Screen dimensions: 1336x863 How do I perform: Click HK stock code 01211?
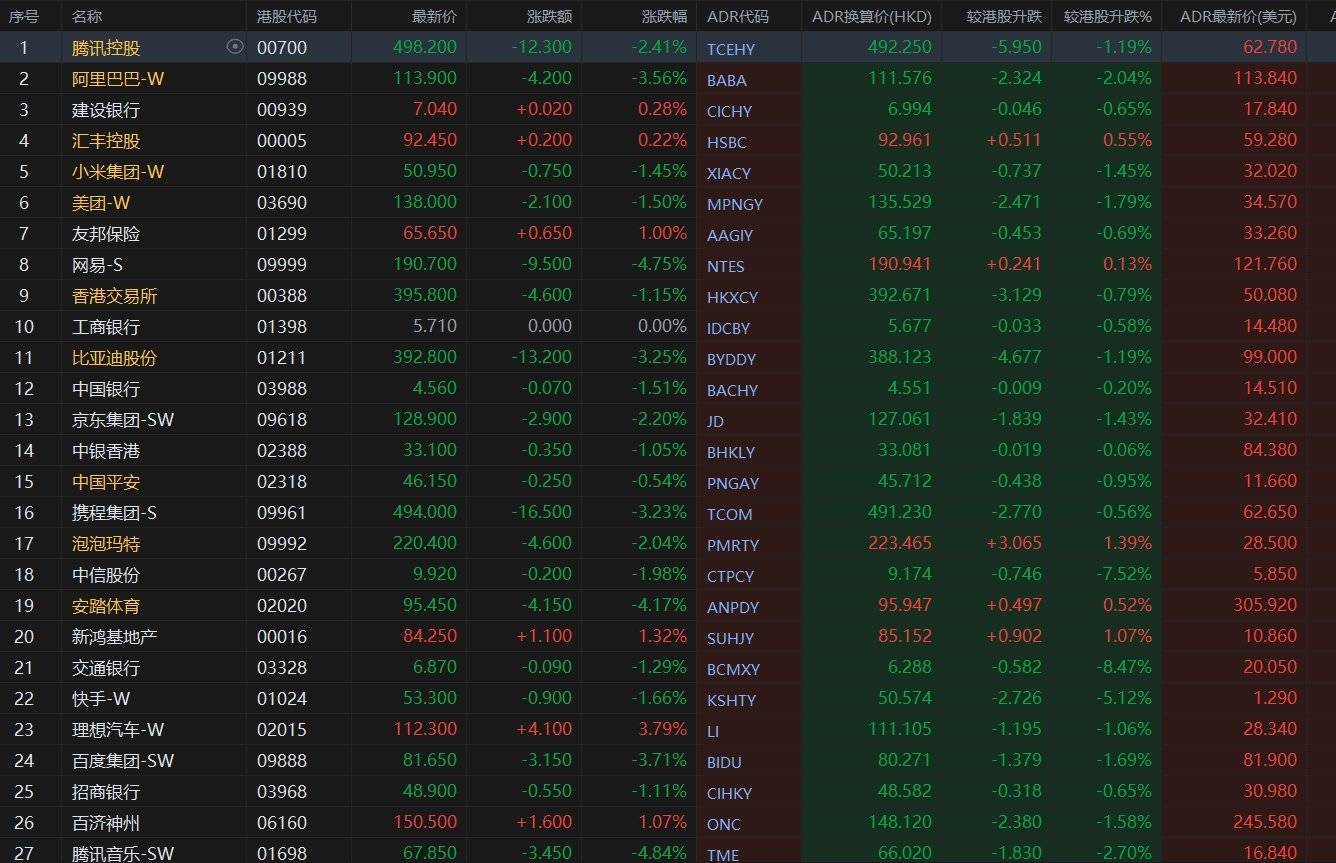(282, 357)
